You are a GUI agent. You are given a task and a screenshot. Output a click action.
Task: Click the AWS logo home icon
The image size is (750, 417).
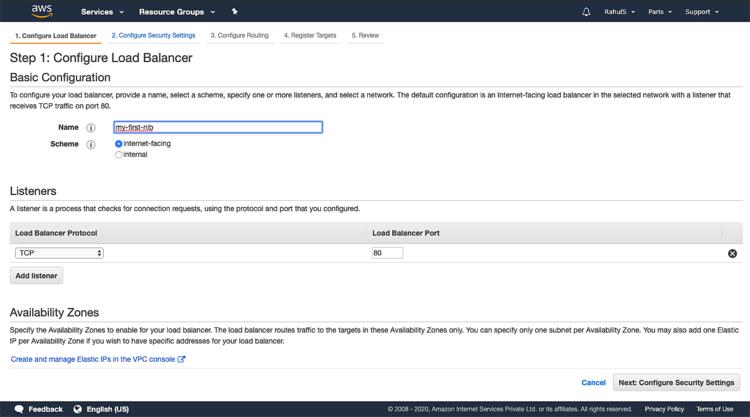(41, 11)
